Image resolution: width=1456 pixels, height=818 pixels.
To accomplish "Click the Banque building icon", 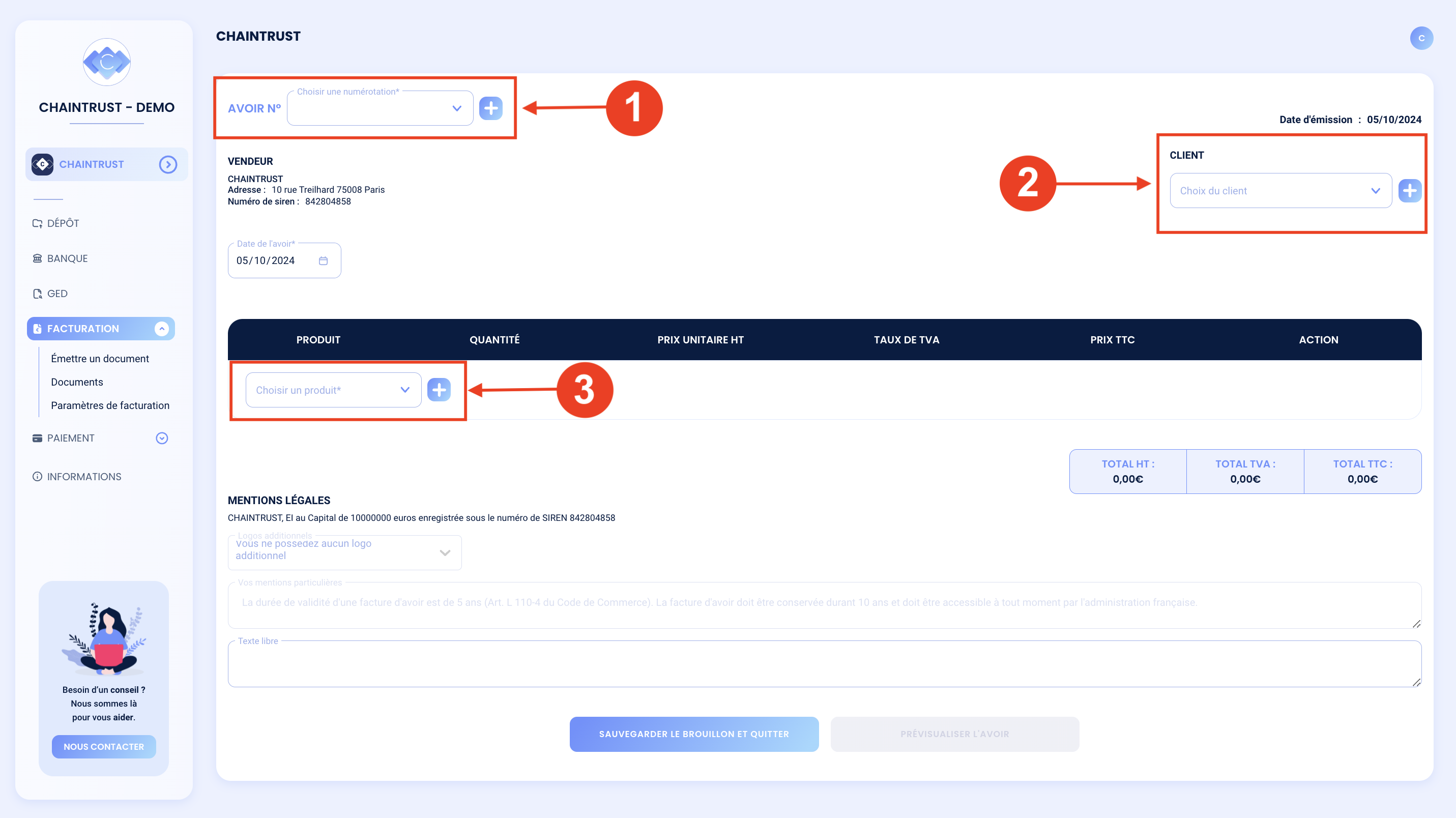I will point(37,258).
